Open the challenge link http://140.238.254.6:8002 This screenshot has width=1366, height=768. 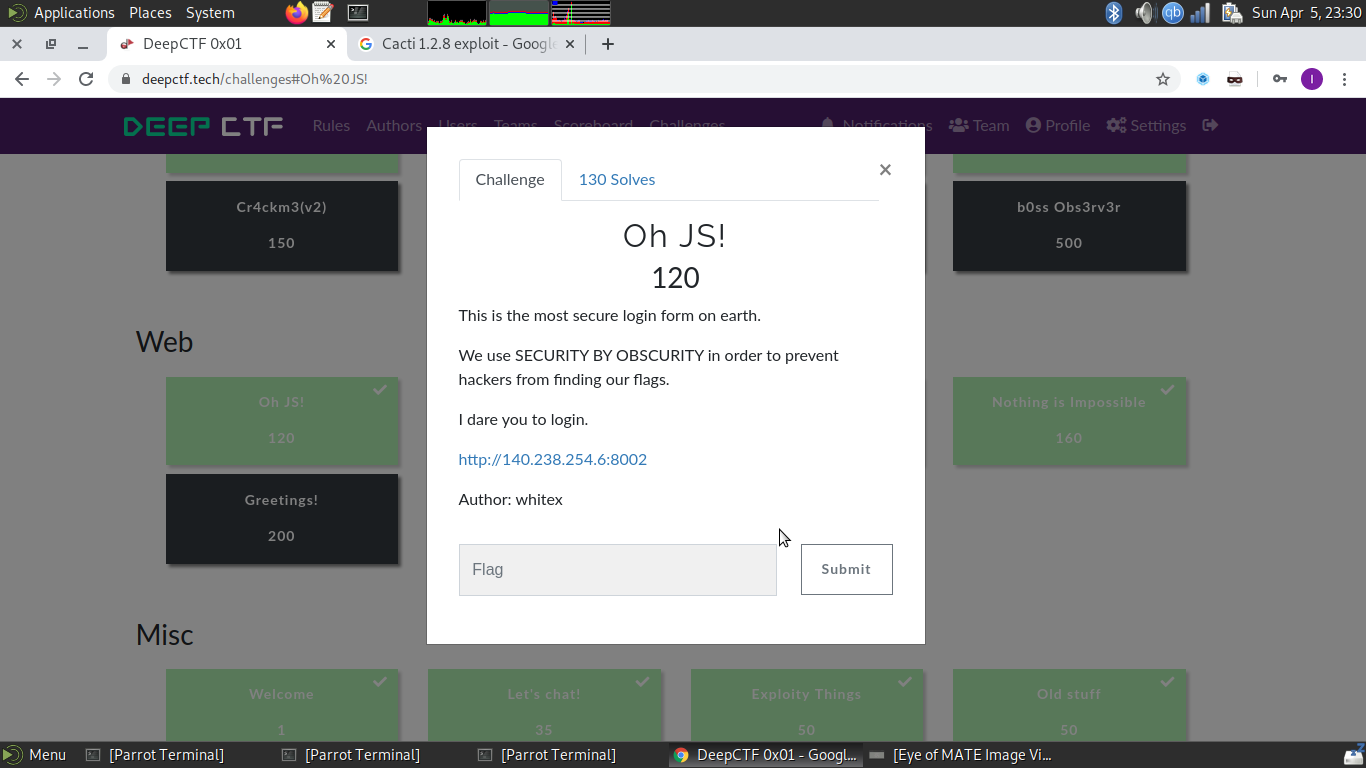click(552, 459)
